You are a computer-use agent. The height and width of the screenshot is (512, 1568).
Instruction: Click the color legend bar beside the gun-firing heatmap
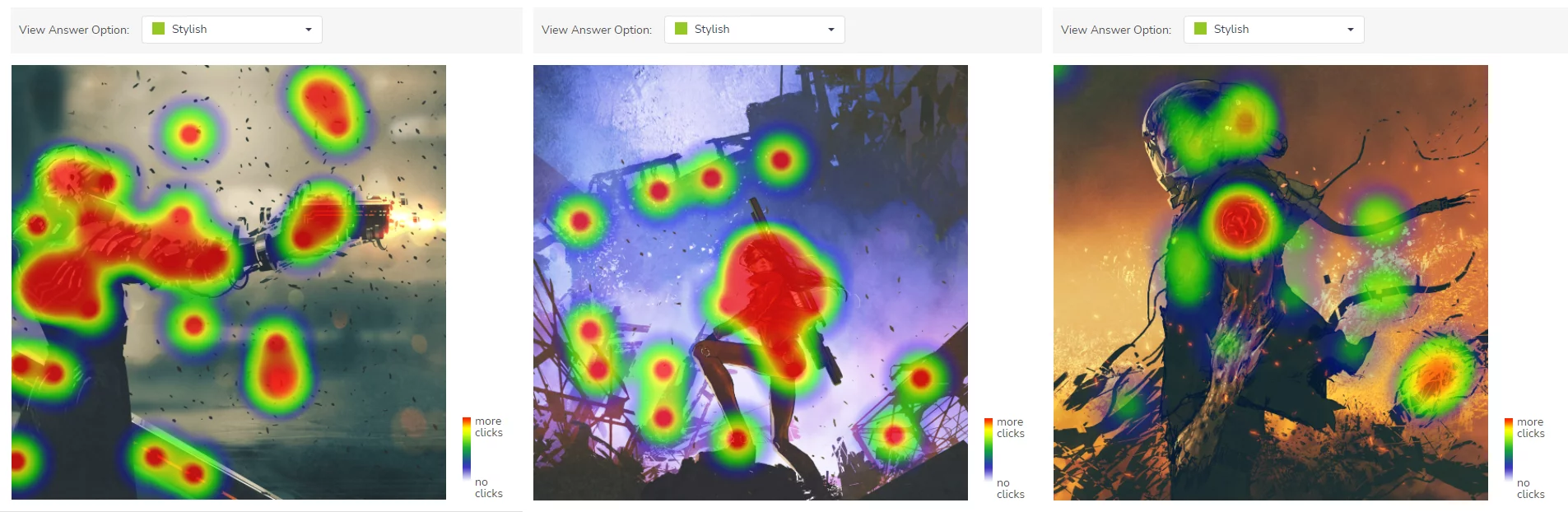(466, 449)
